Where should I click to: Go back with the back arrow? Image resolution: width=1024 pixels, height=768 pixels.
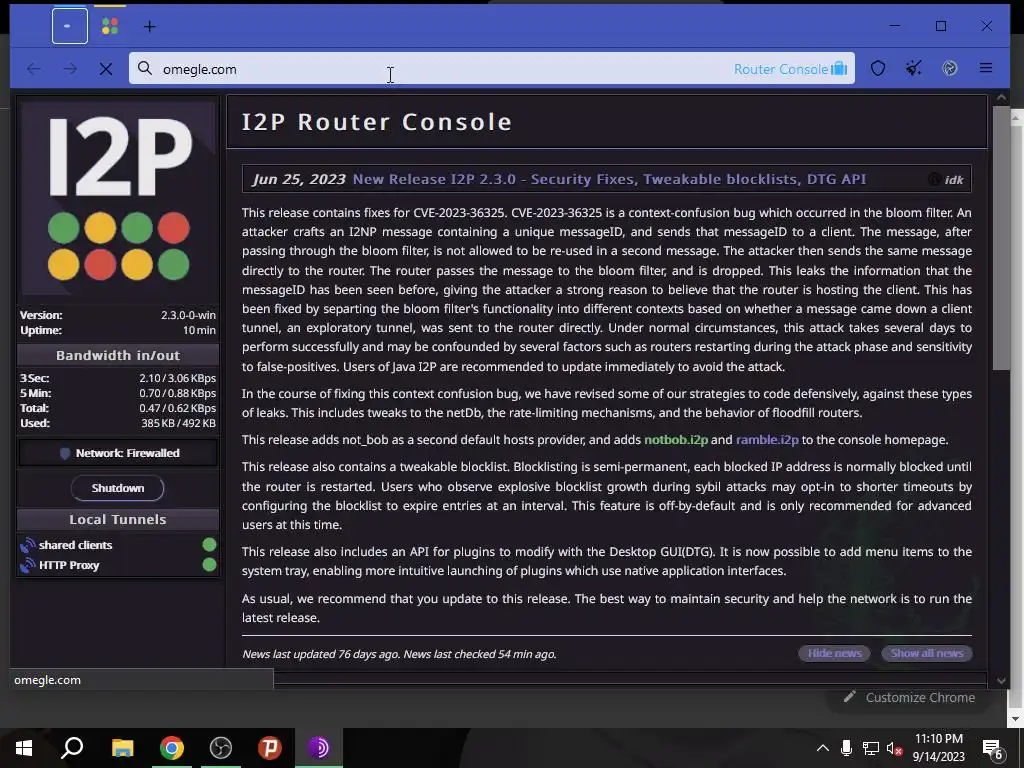click(34, 69)
